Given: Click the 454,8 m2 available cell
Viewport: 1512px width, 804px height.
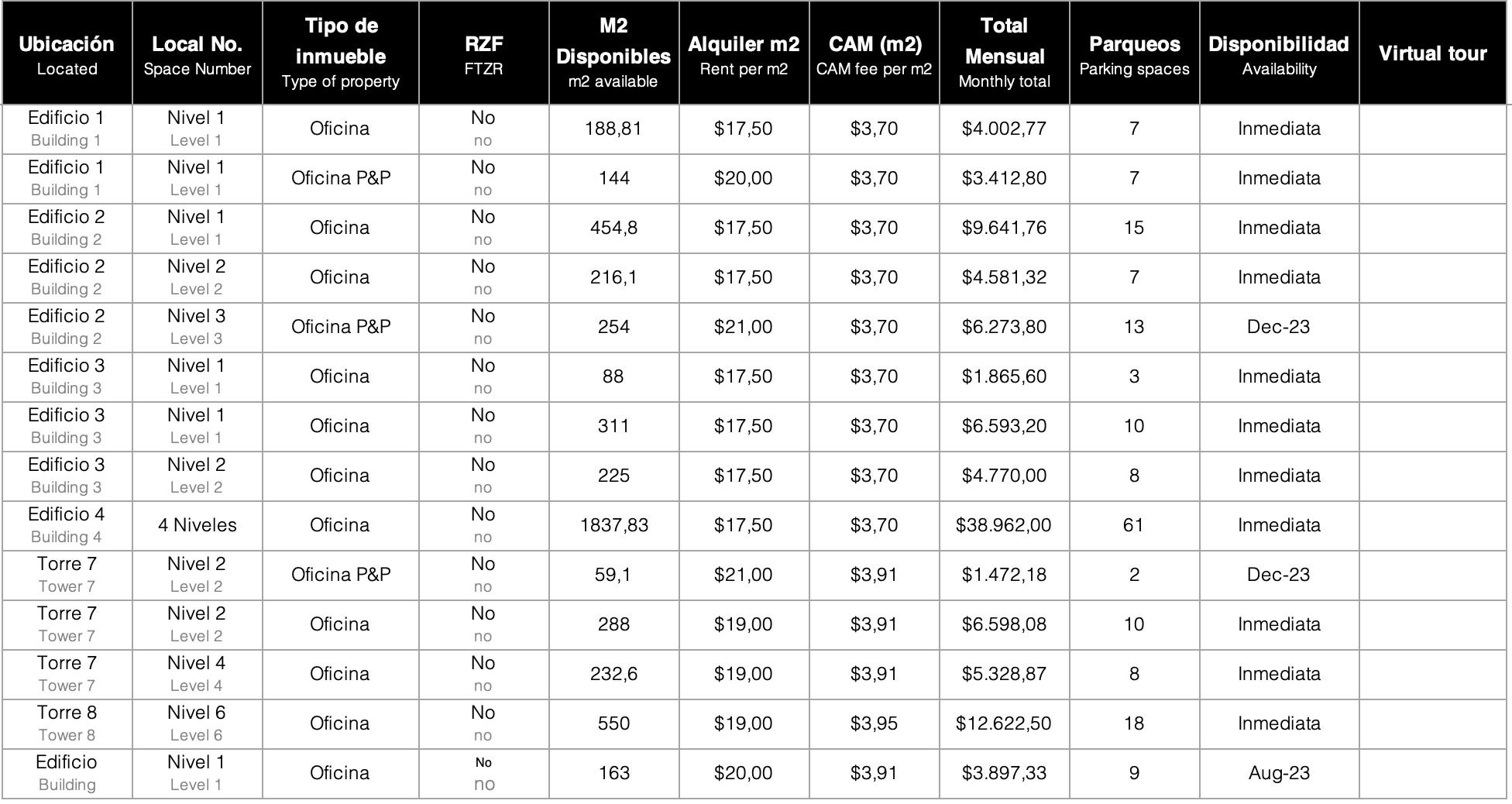Looking at the screenshot, I should pyautogui.click(x=613, y=228).
